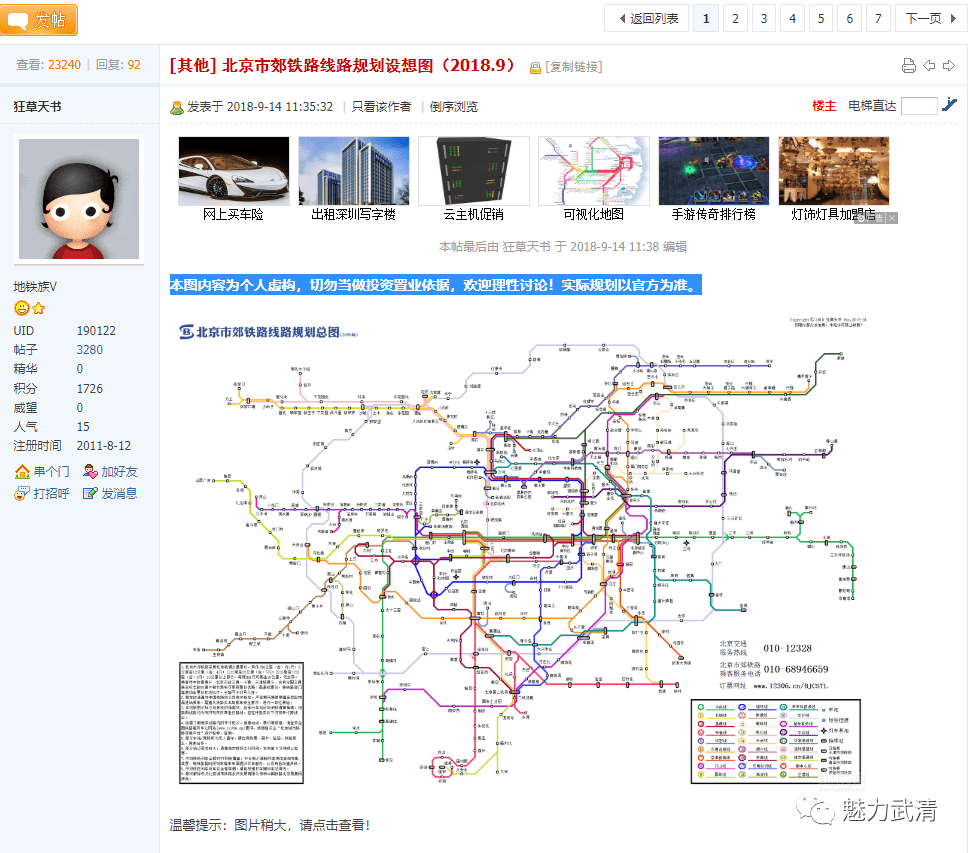
Task: Open page 4 of the thread
Action: (792, 19)
